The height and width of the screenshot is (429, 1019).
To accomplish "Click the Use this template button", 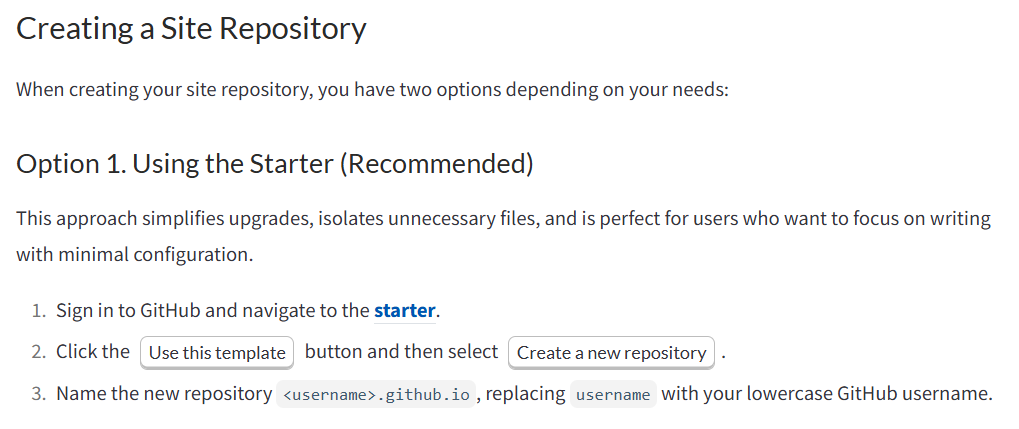I will [x=217, y=352].
